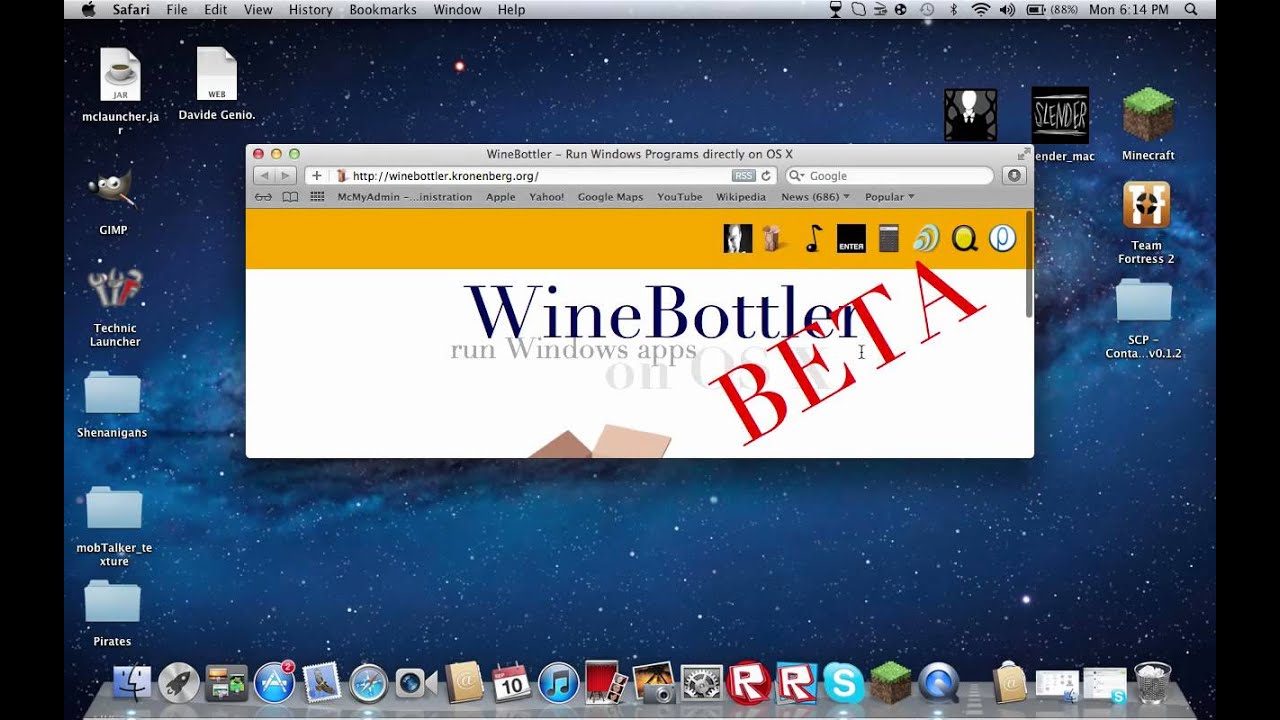The height and width of the screenshot is (720, 1280).
Task: Open Skype from the Dock
Action: click(x=843, y=683)
